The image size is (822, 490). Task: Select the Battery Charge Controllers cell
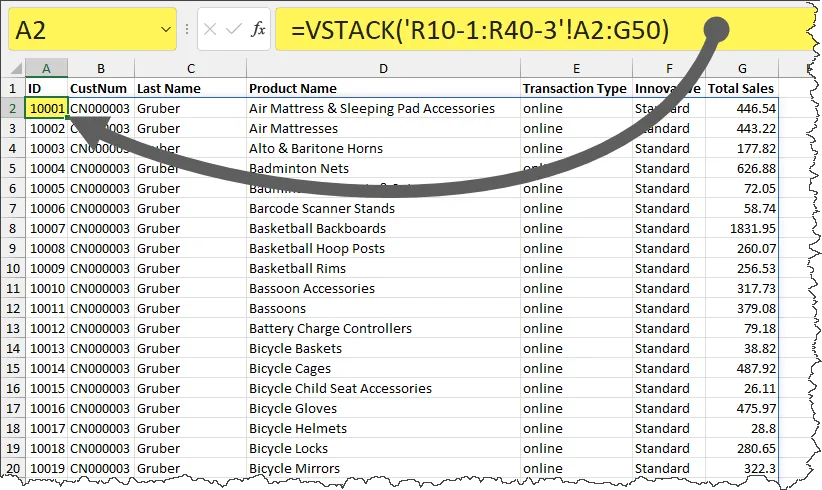383,328
